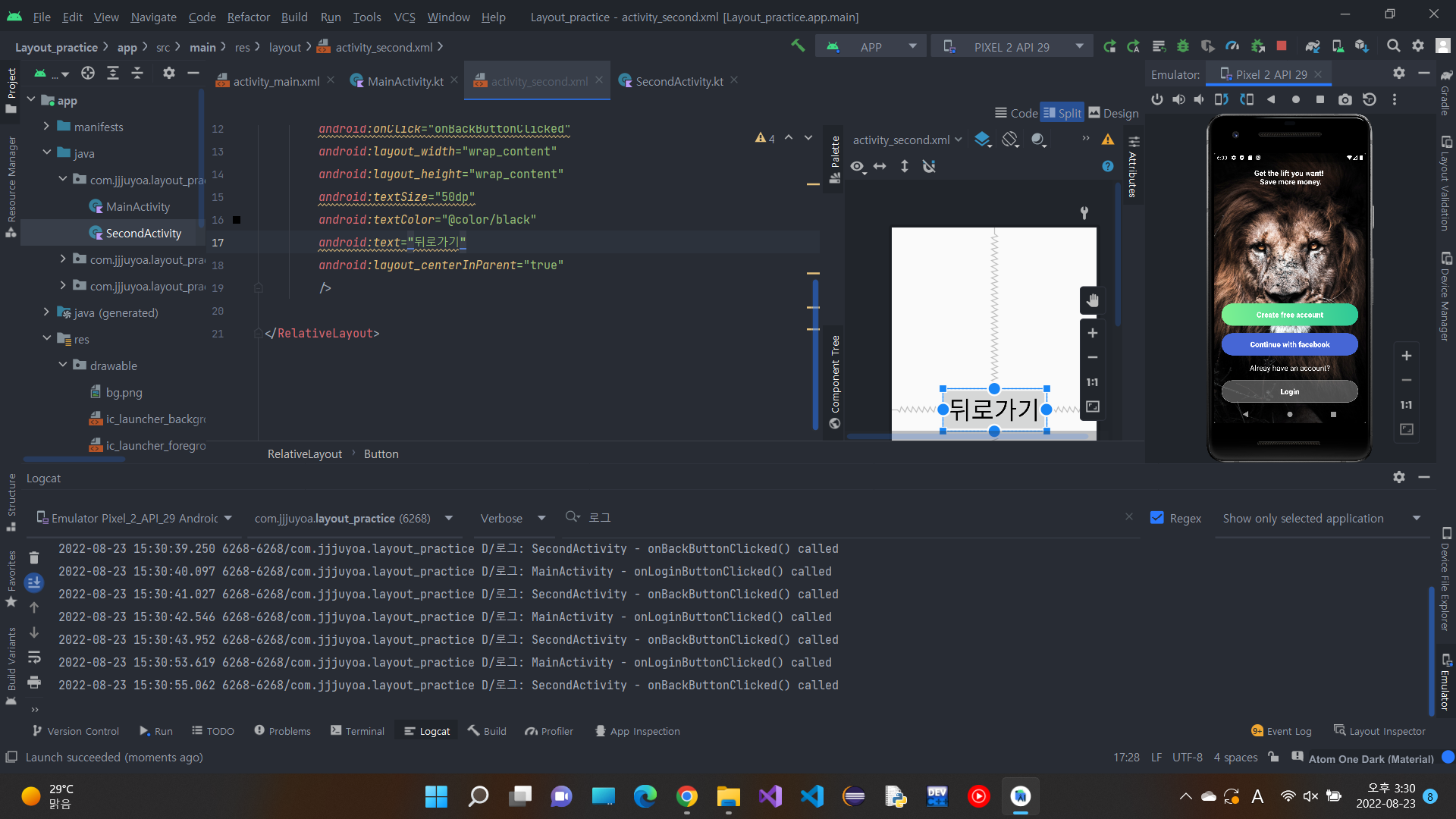Open the com.jjjuyoa.layout_practice process dropdown
This screenshot has width=1456, height=819.
click(353, 518)
